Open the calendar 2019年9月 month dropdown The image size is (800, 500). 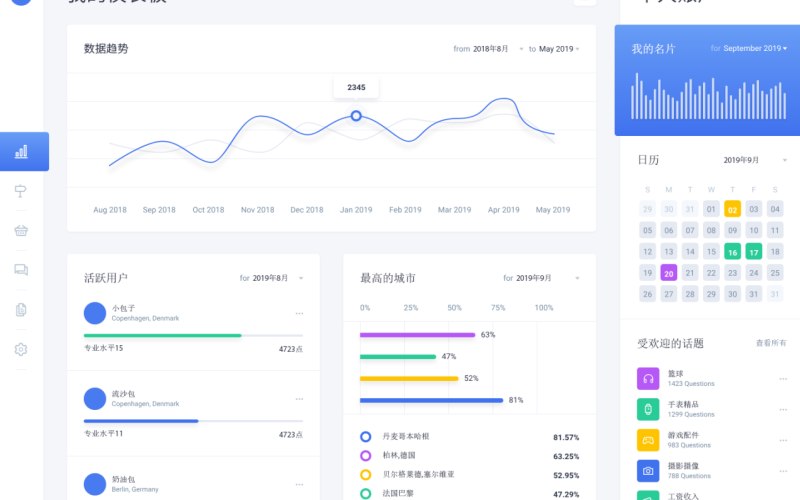coord(755,160)
